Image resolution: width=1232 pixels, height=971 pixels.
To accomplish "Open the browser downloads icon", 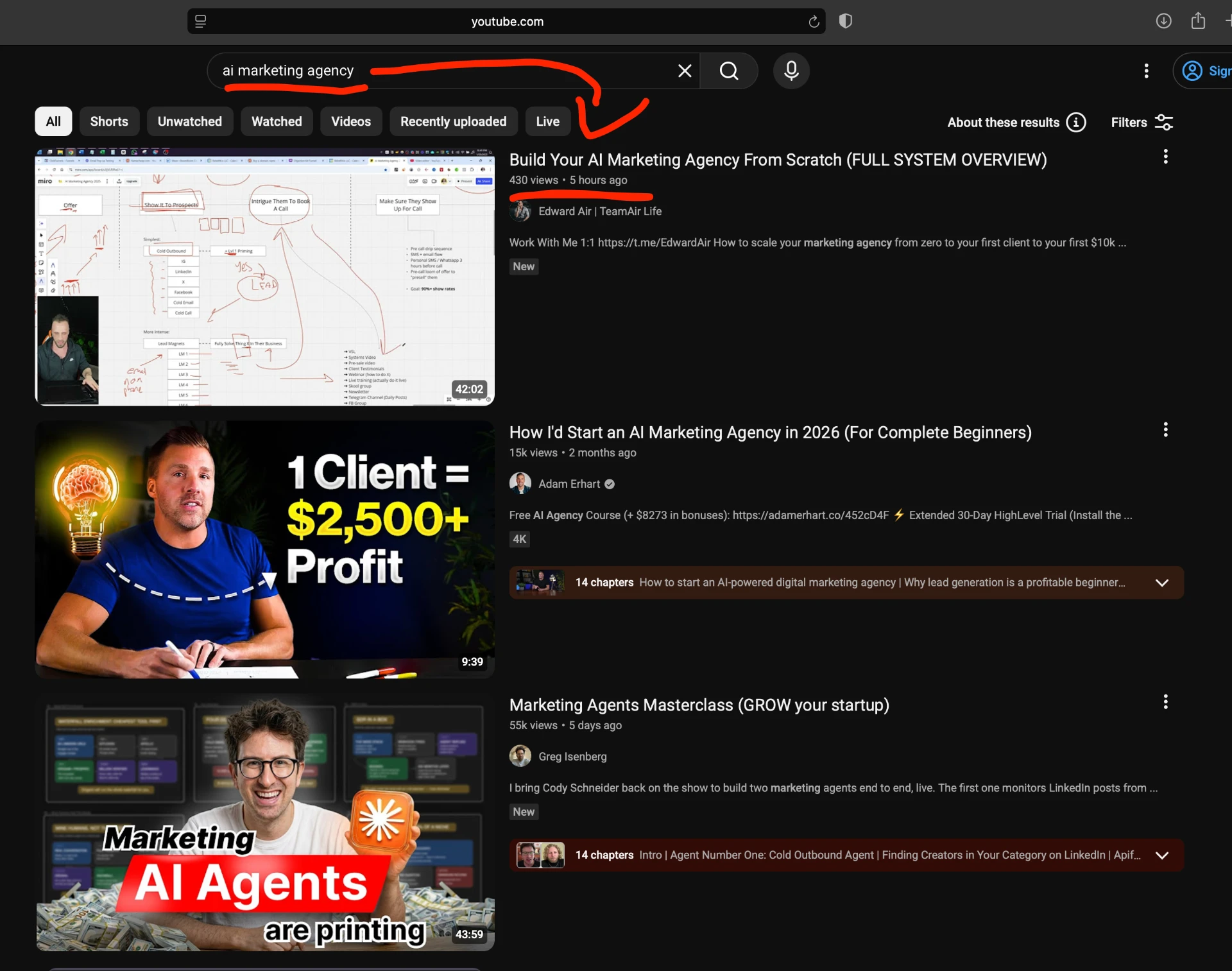I will pyautogui.click(x=1163, y=21).
